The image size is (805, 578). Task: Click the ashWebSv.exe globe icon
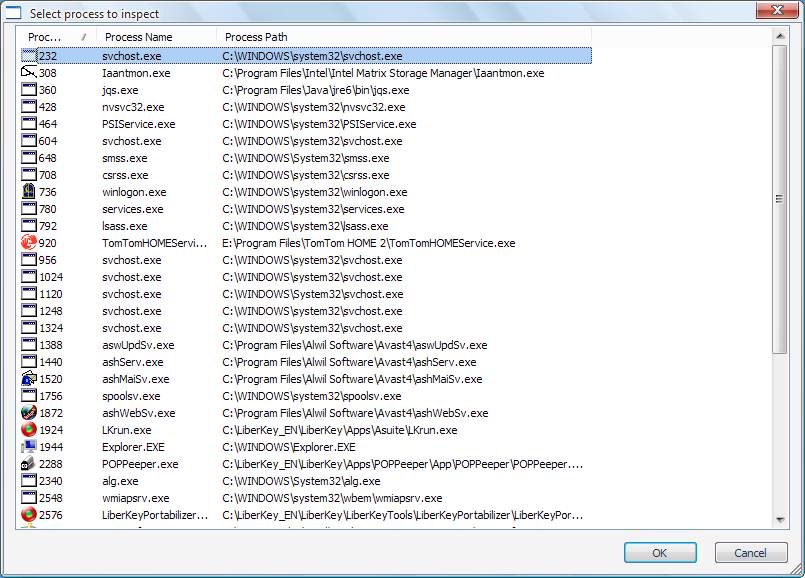pyautogui.click(x=29, y=413)
